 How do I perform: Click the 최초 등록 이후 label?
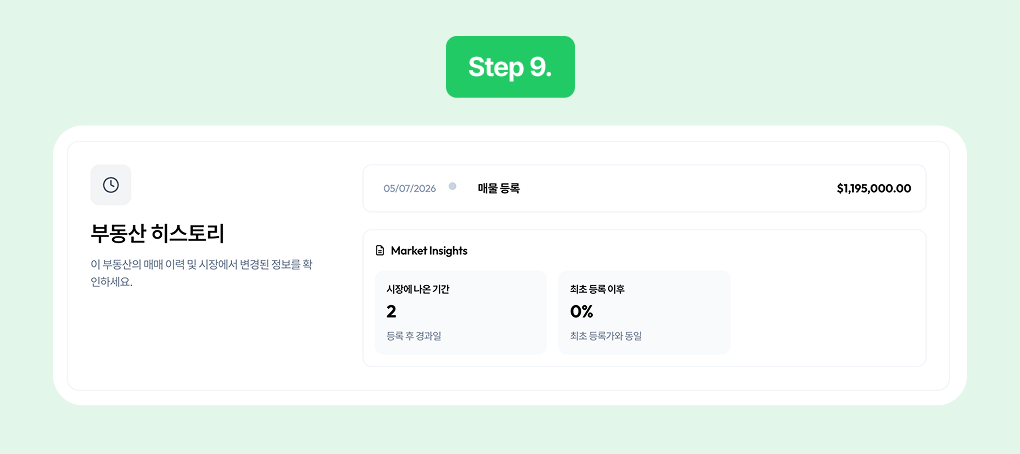coord(597,289)
